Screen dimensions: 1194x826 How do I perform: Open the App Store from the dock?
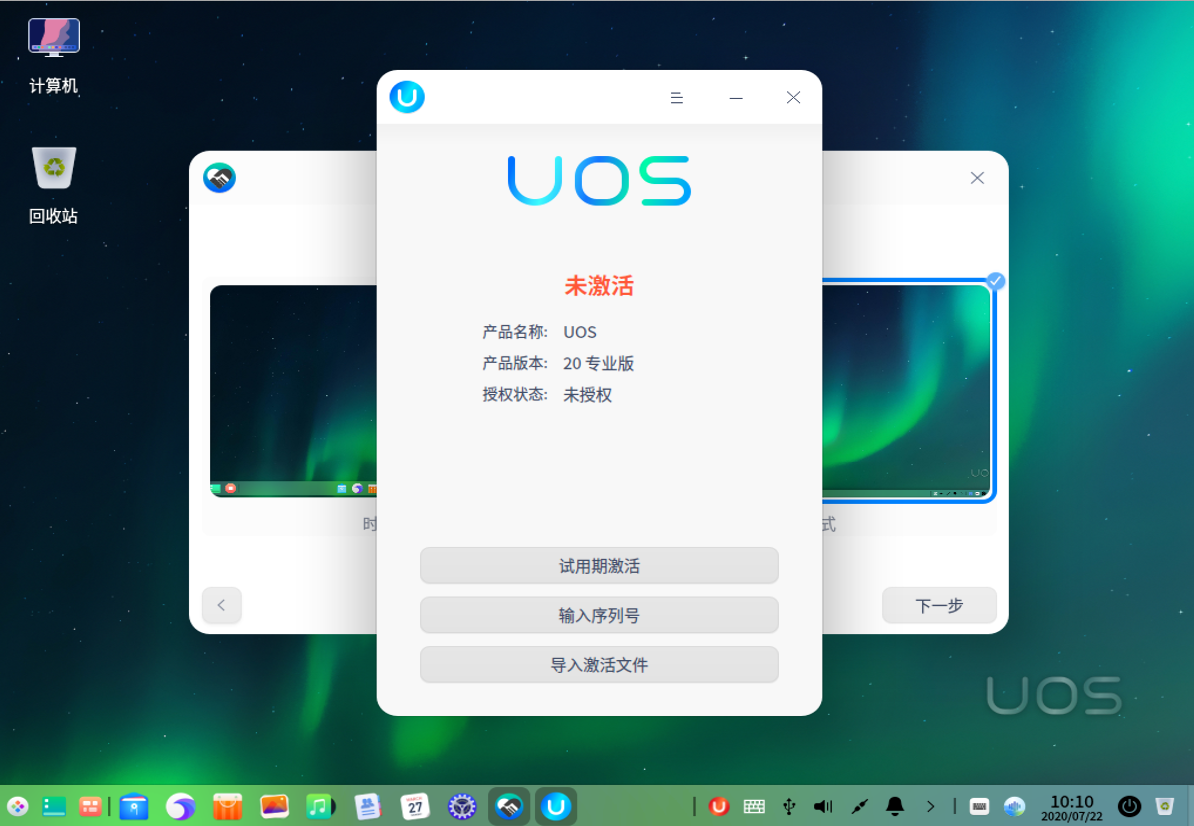point(227,806)
